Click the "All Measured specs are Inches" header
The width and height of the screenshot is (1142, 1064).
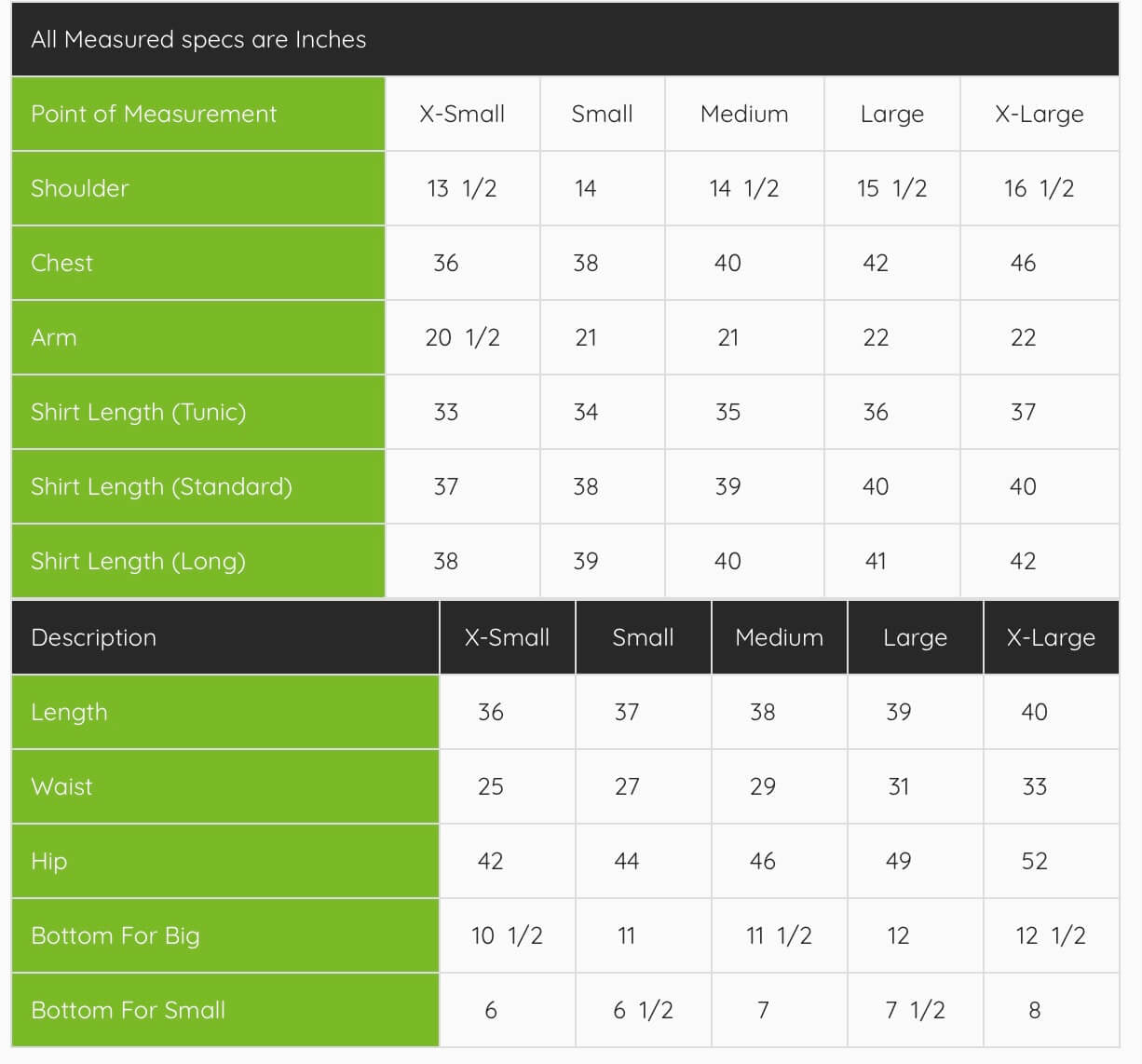[198, 39]
